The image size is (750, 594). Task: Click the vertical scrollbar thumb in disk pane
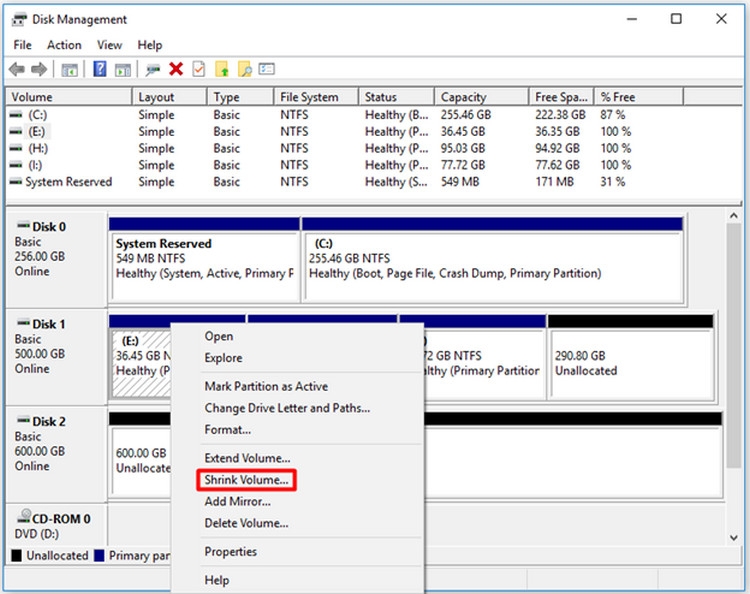(733, 346)
